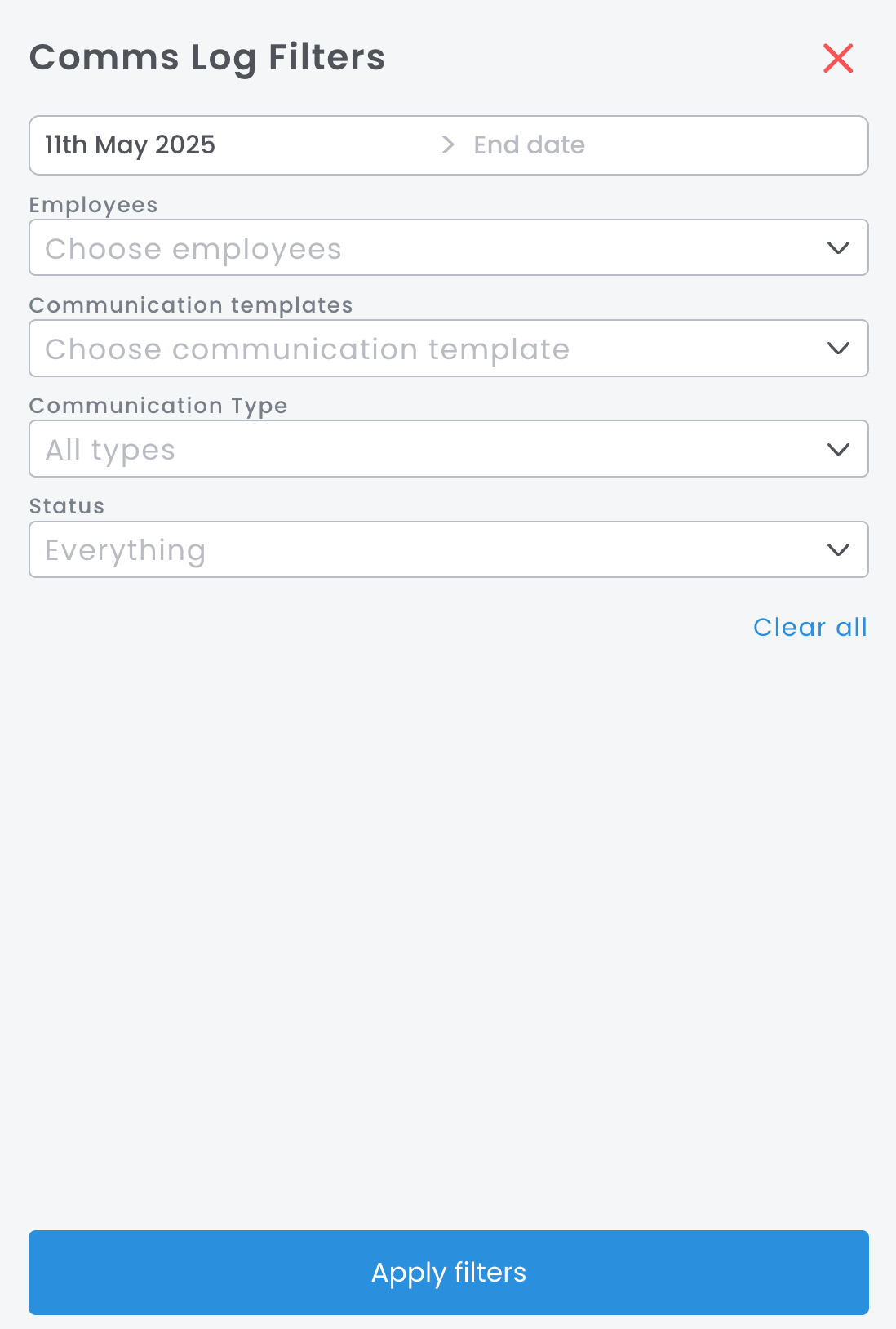Select the End date field

tap(530, 145)
